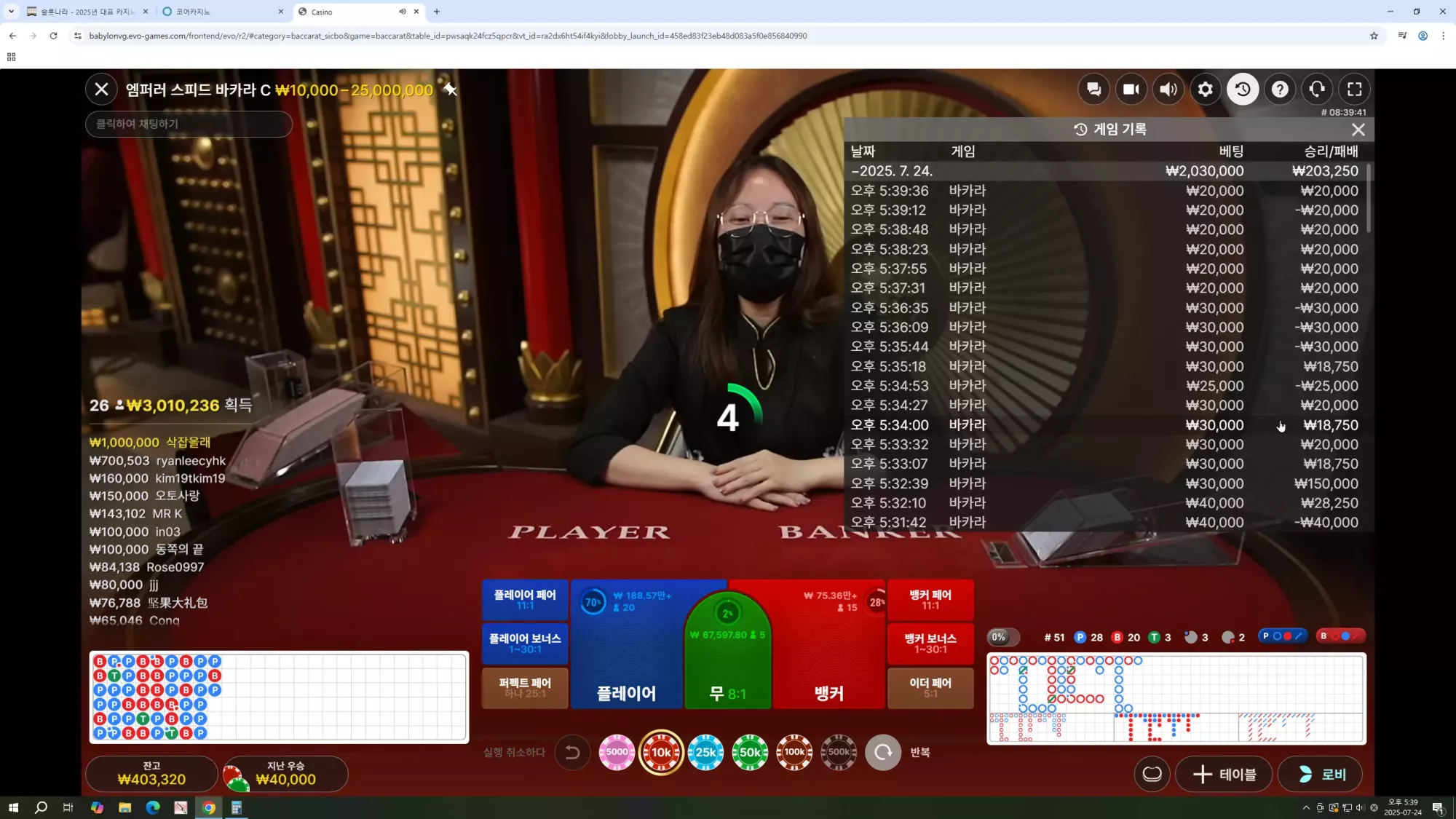1456x819 pixels.
Task: Click the pin icon beside table name
Action: point(451,90)
